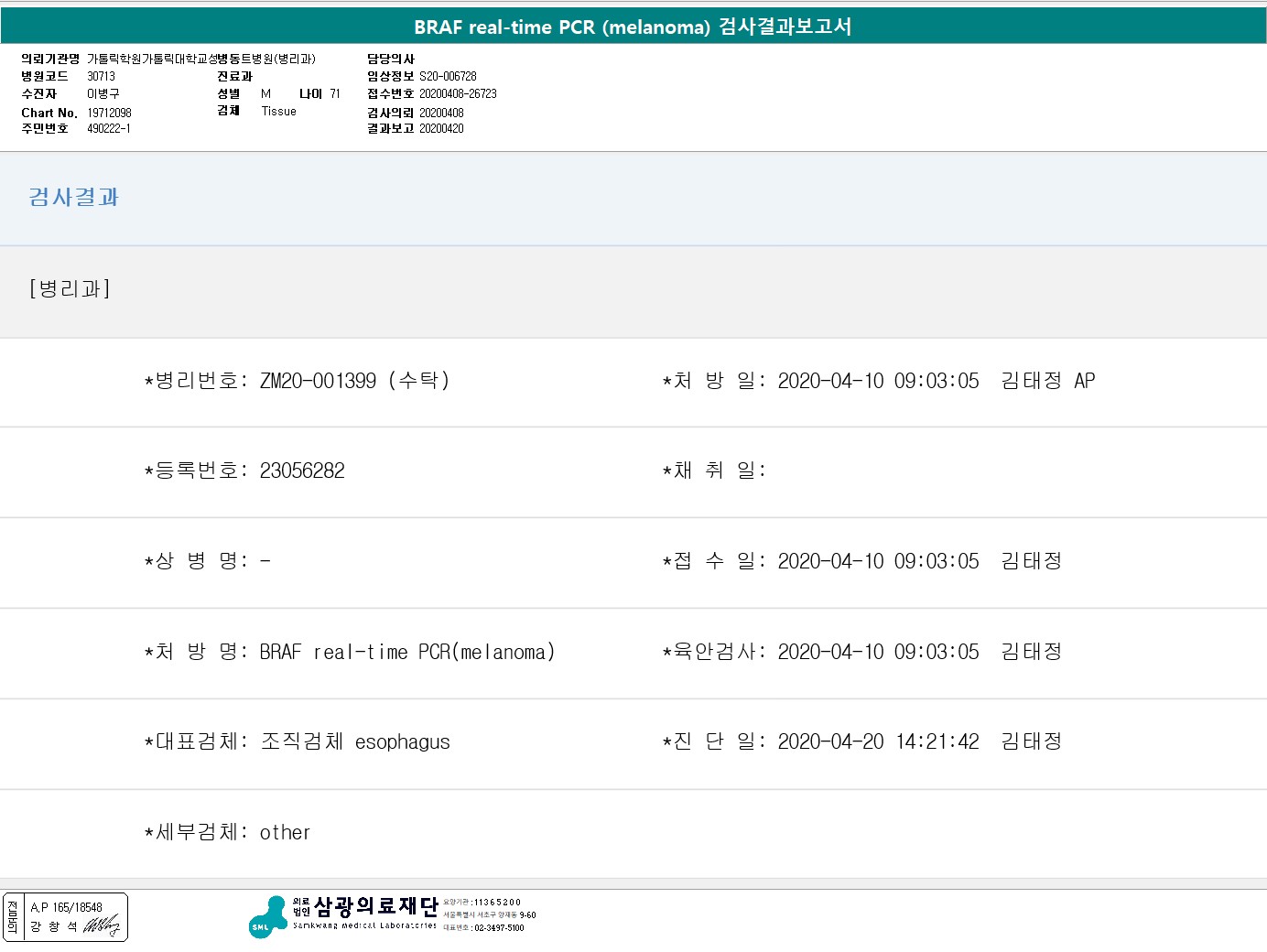
Task: Click the specimen type Tissue
Action: coord(278,111)
